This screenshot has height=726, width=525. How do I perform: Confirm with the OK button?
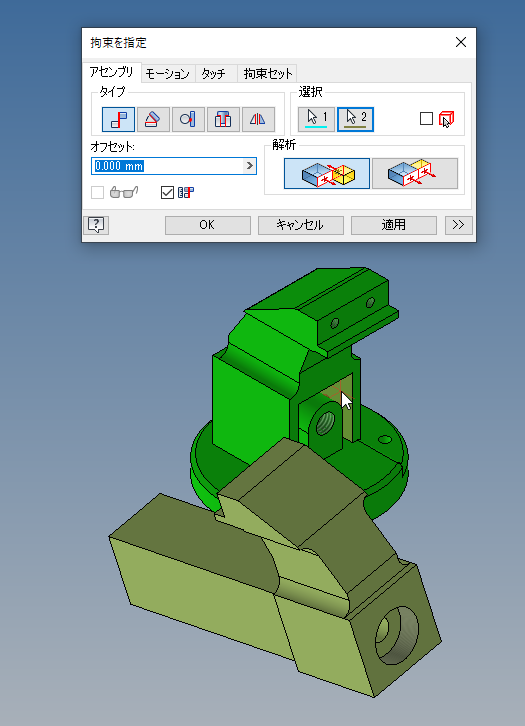coord(207,225)
